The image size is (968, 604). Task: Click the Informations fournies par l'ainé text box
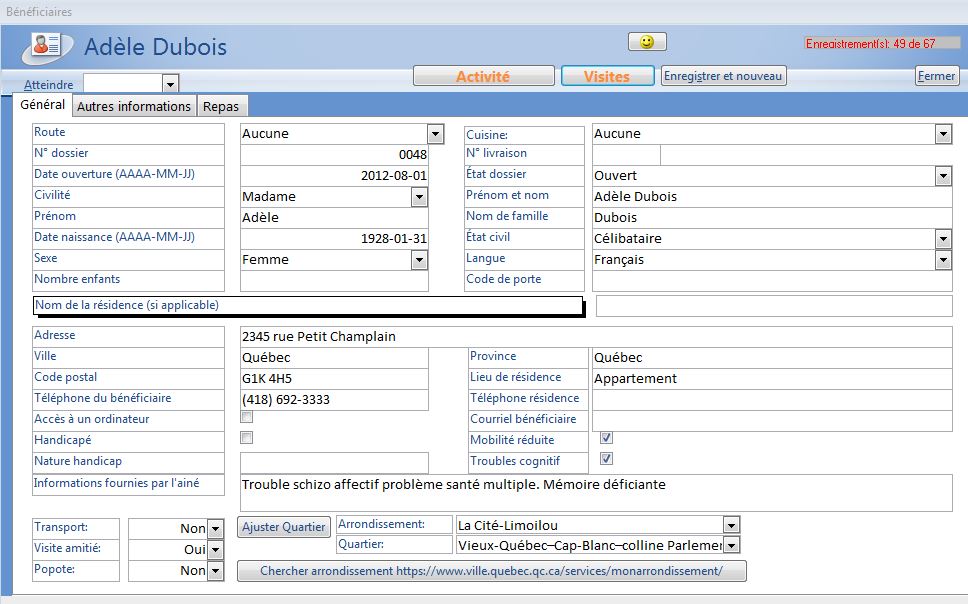point(596,493)
